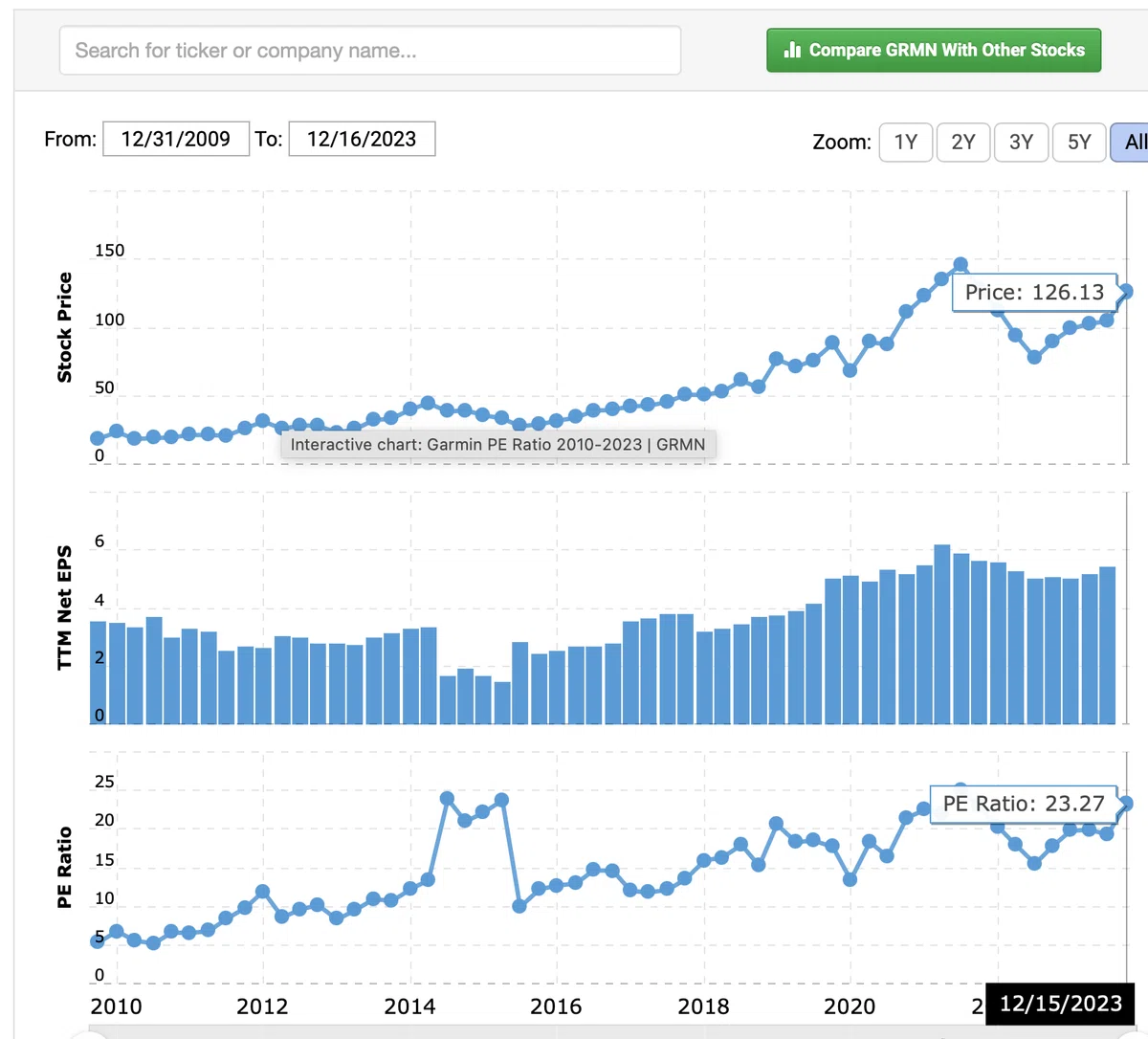Click the PE Ratio axis title
The width and height of the screenshot is (1148, 1039).
[x=64, y=867]
